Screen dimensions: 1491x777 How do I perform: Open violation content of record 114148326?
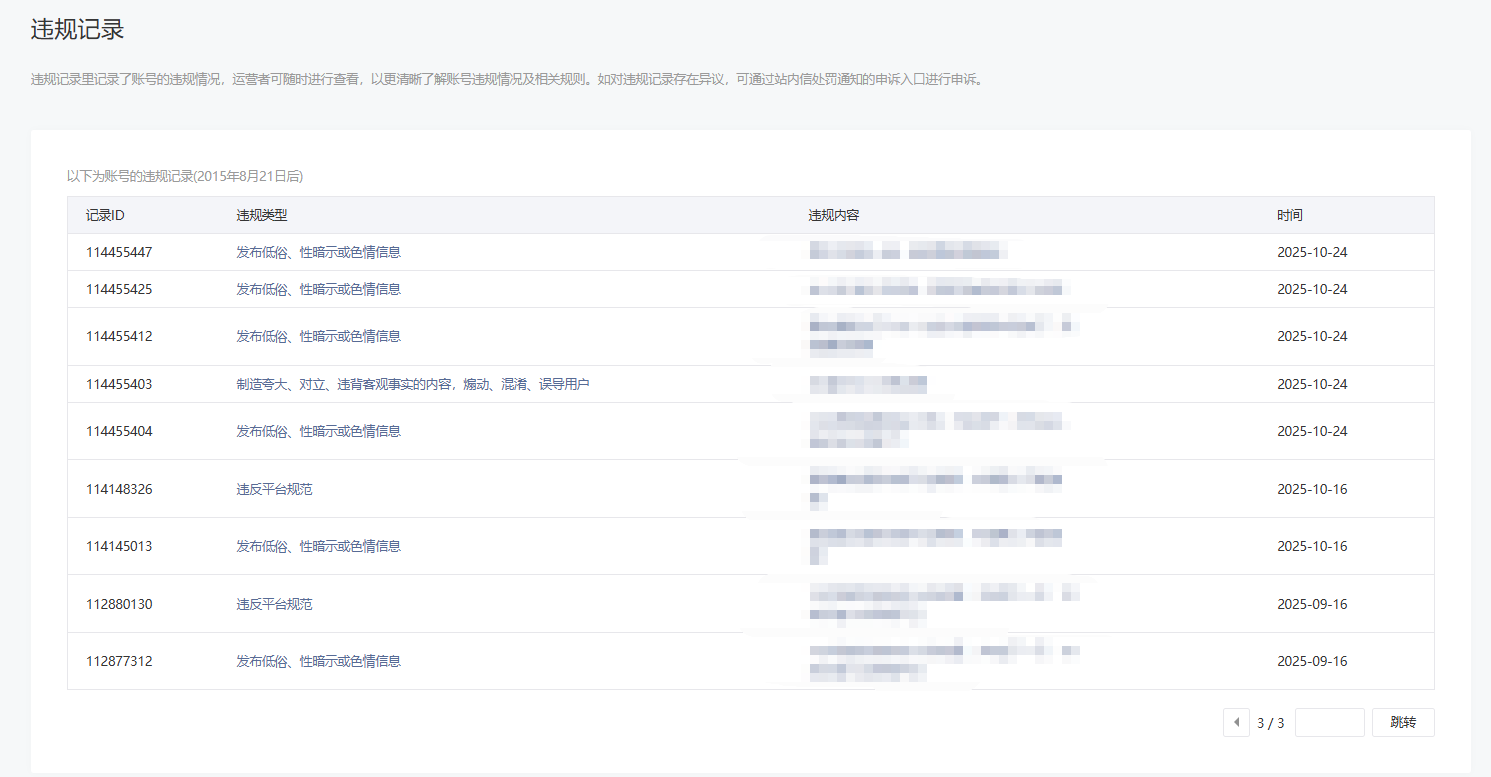point(935,488)
